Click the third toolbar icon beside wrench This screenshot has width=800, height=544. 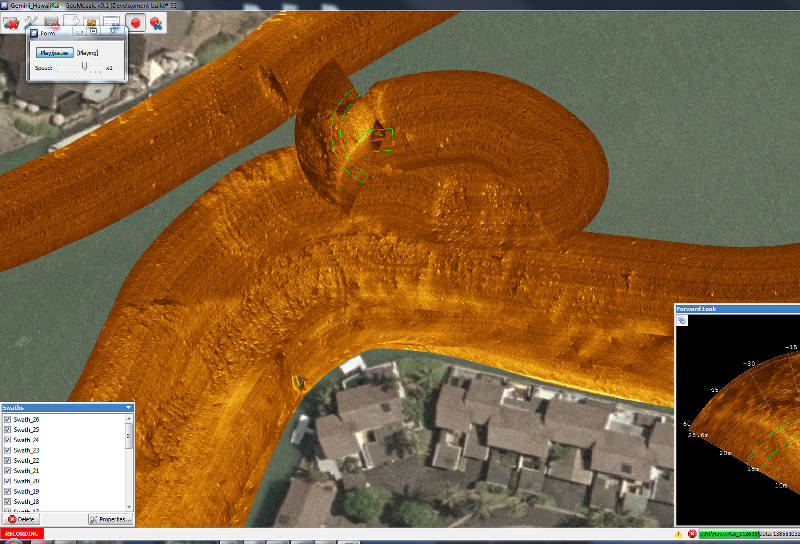pyautogui.click(x=52, y=21)
